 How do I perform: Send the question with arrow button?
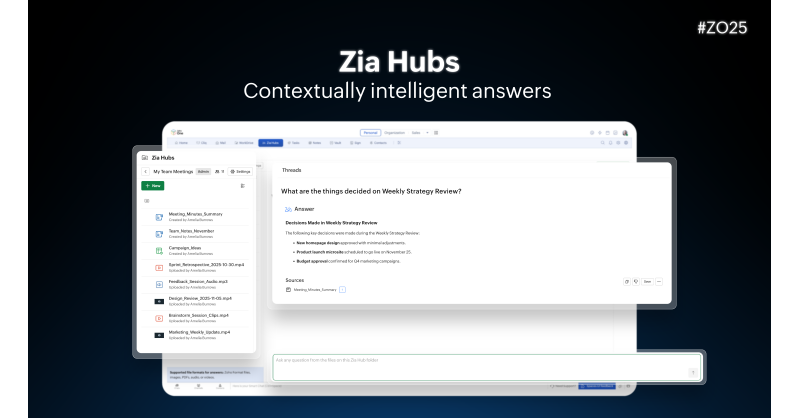point(693,373)
